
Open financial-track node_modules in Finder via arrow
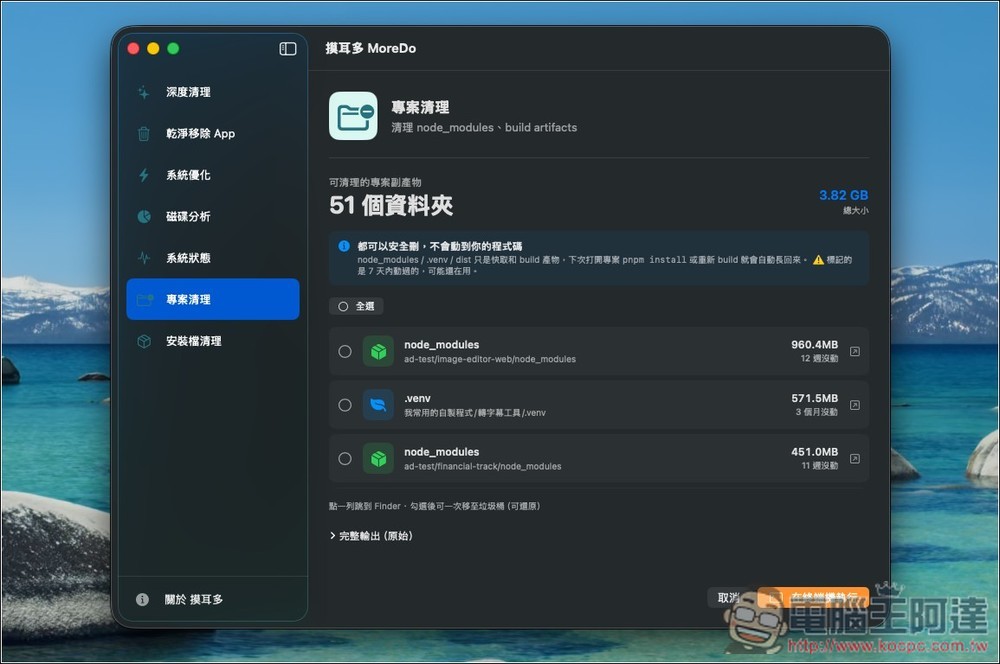tap(855, 458)
